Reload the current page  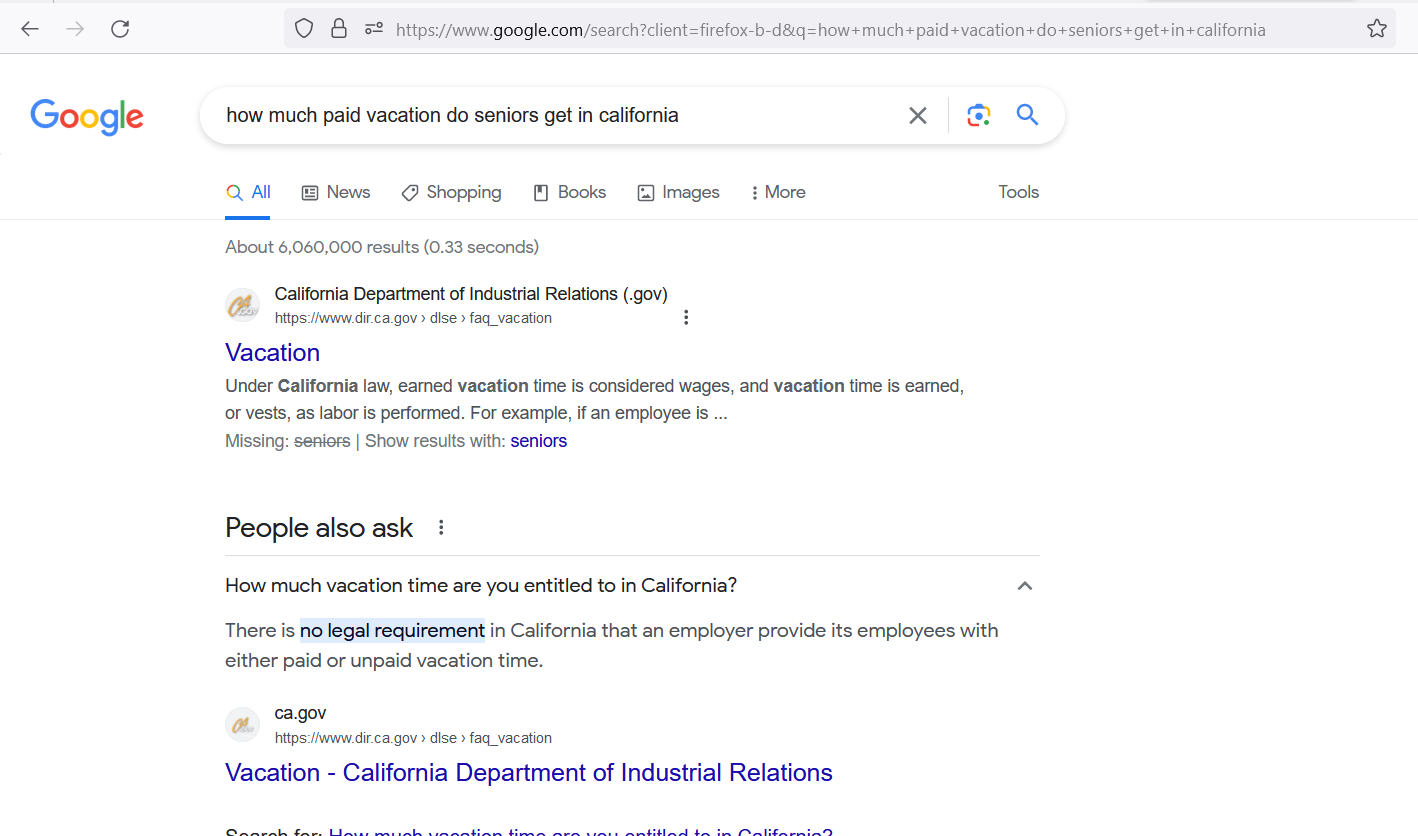[x=120, y=29]
